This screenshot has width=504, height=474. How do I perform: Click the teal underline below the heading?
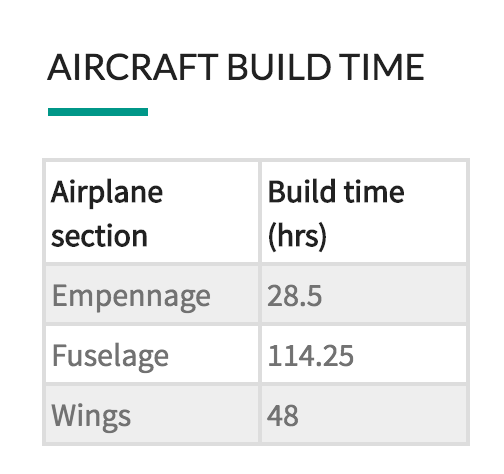coord(98,112)
